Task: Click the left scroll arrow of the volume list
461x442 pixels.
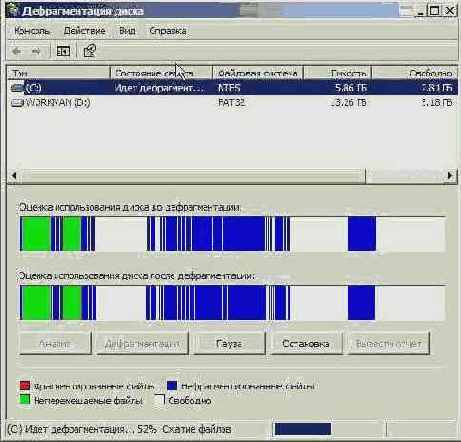Action: point(14,175)
